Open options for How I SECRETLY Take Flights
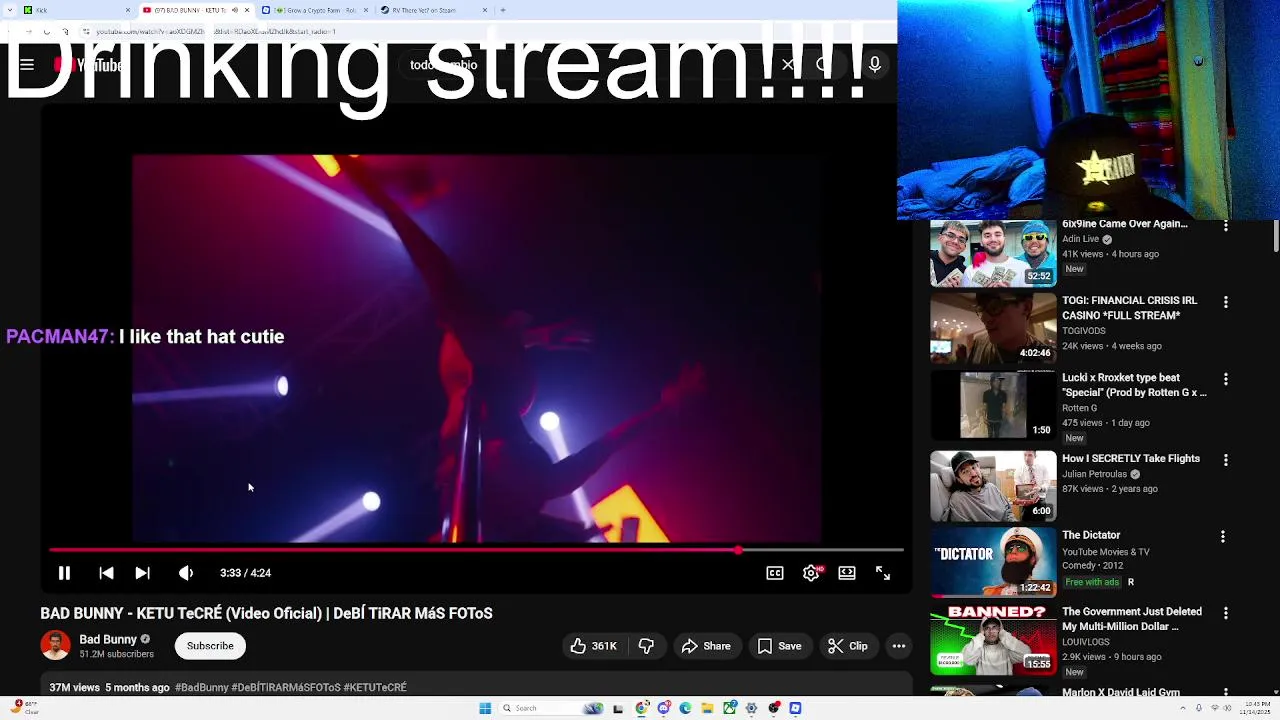 1226,460
